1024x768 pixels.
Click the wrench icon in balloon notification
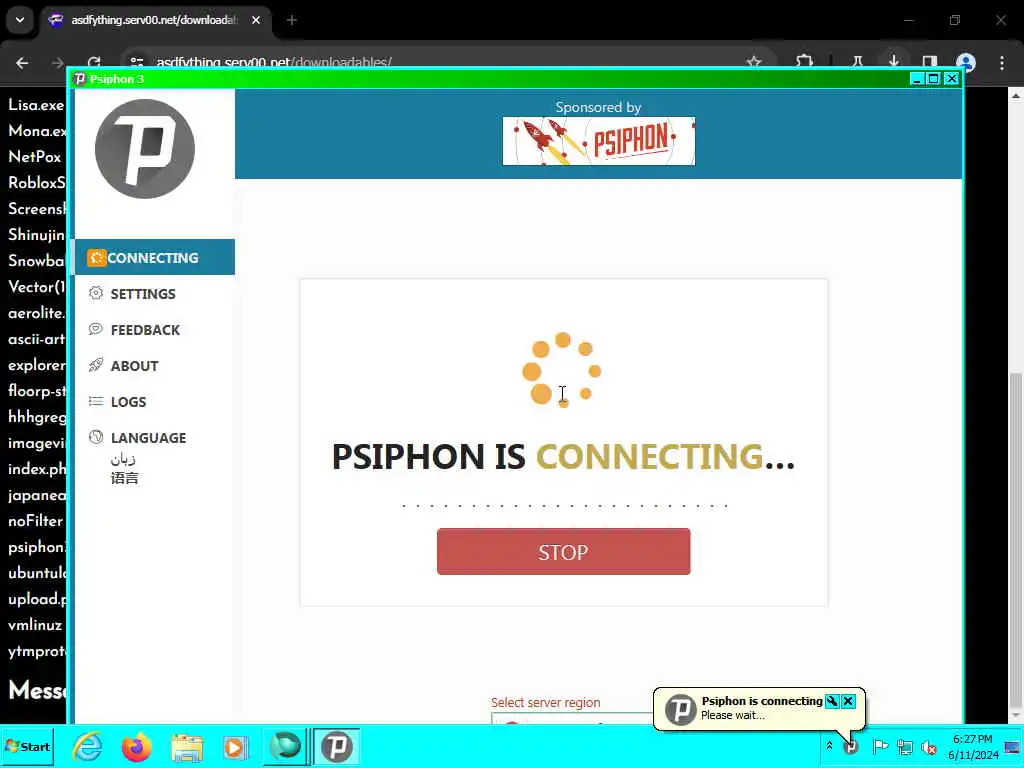point(832,701)
